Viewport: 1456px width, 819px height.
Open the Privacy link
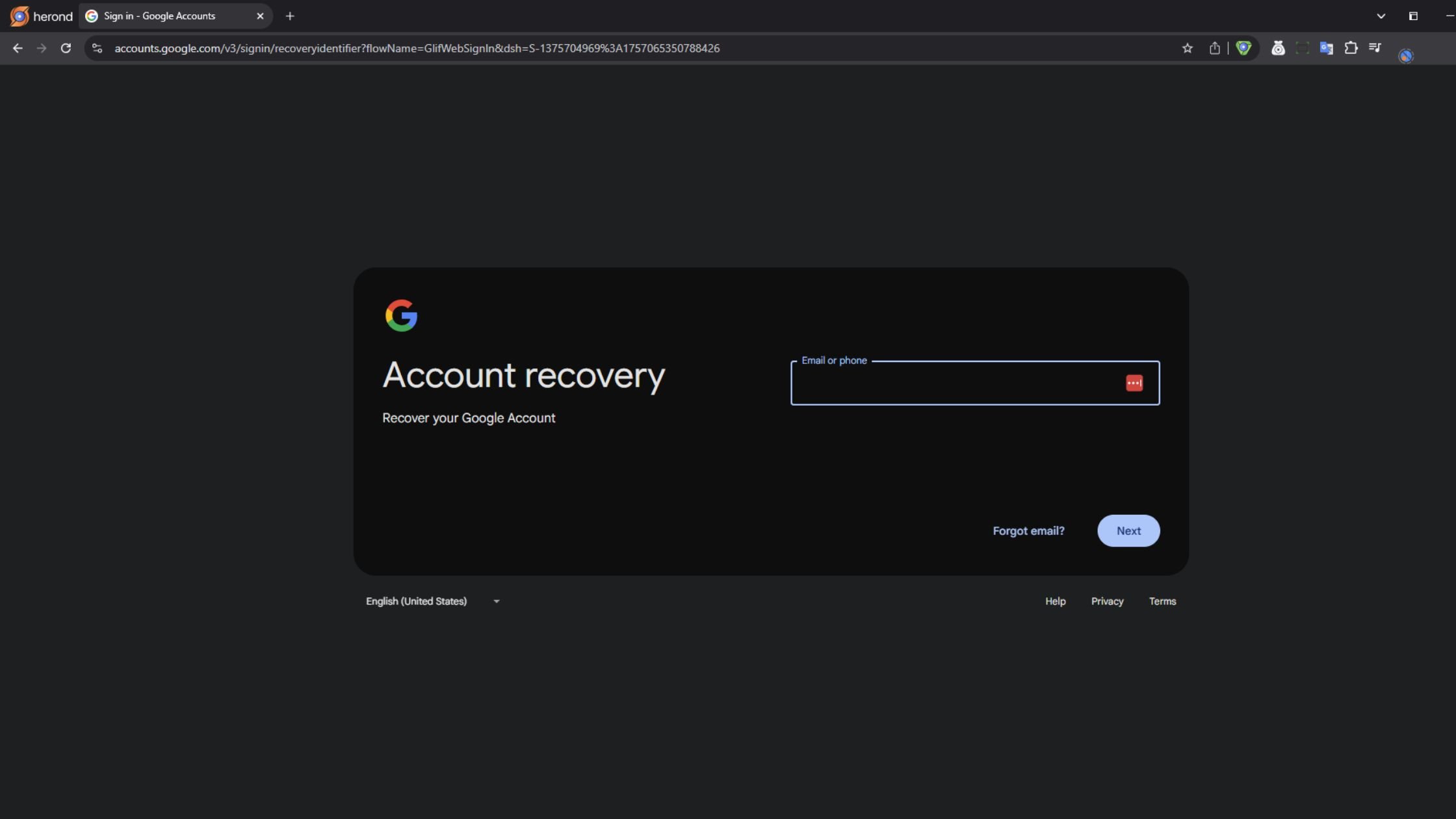click(1107, 601)
